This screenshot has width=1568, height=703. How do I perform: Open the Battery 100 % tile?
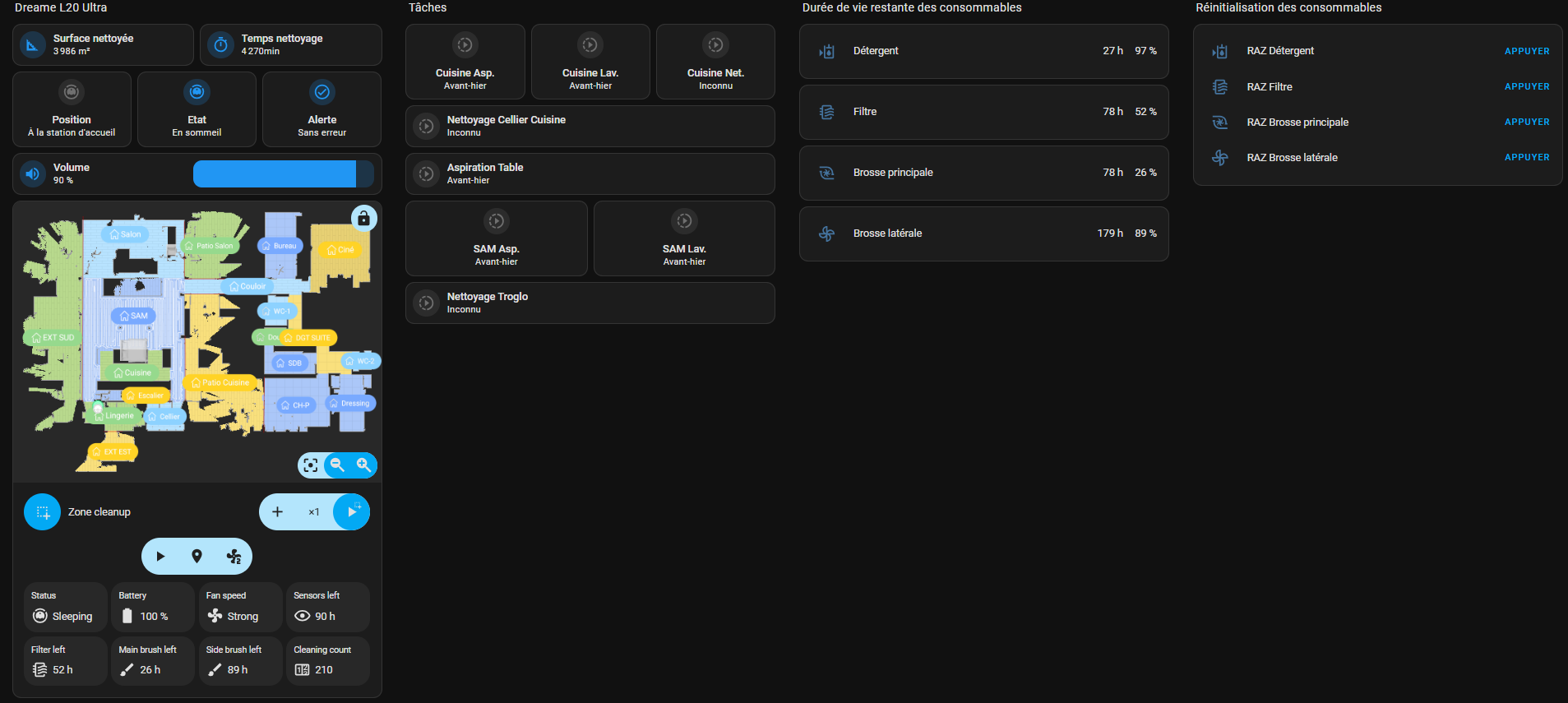click(153, 607)
